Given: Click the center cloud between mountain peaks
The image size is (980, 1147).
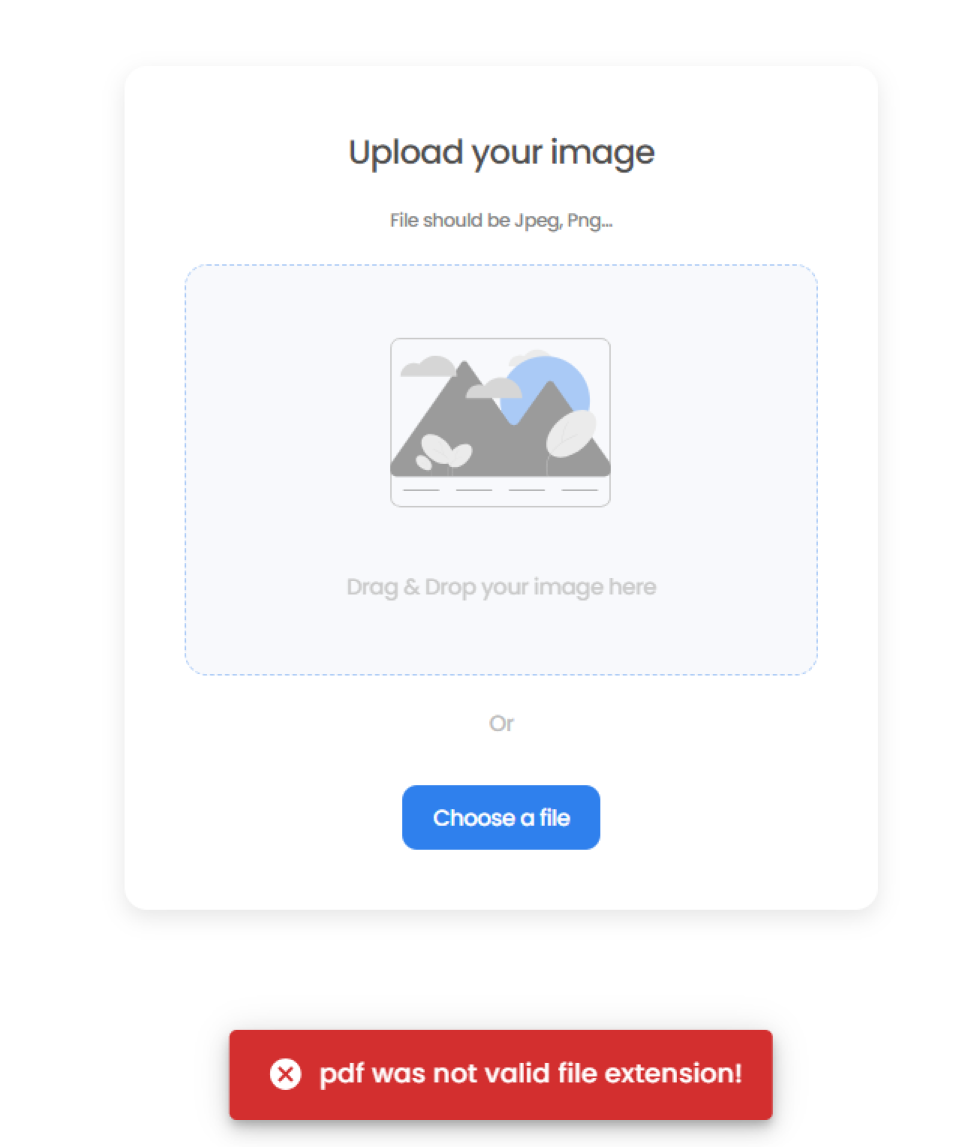Looking at the screenshot, I should (494, 388).
